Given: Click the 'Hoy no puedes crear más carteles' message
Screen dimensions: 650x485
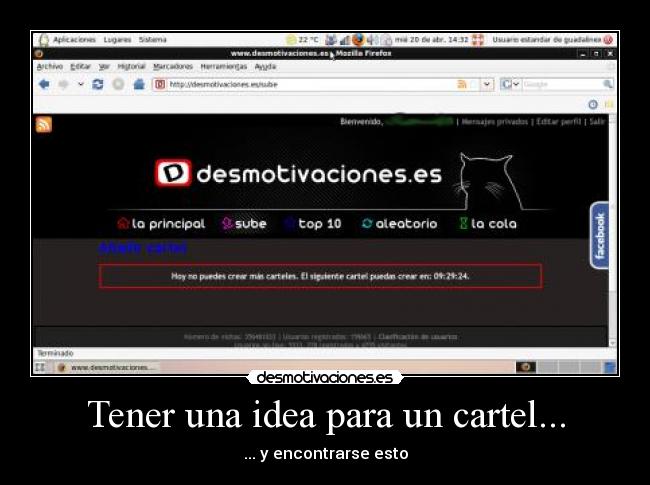Looking at the screenshot, I should click(320, 276).
